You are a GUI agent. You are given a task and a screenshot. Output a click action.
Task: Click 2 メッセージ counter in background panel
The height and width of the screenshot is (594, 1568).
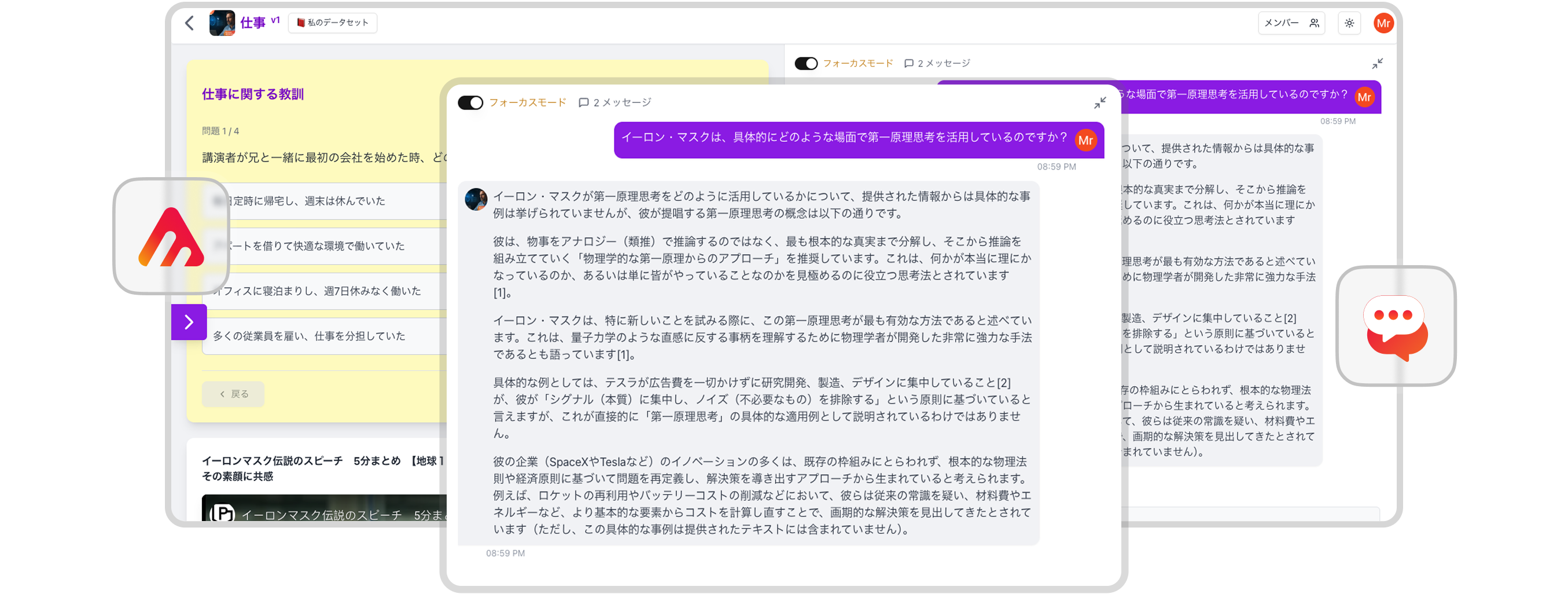[937, 63]
